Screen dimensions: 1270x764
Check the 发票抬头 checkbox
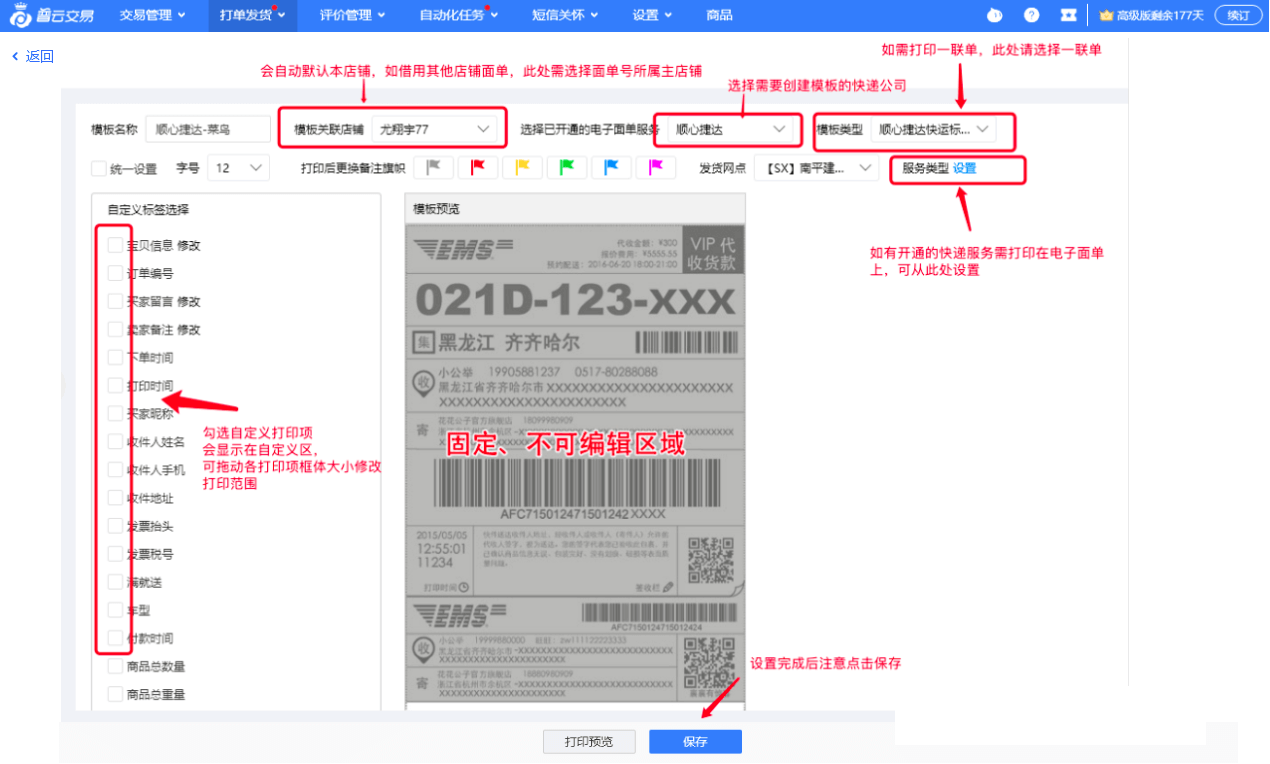(115, 525)
